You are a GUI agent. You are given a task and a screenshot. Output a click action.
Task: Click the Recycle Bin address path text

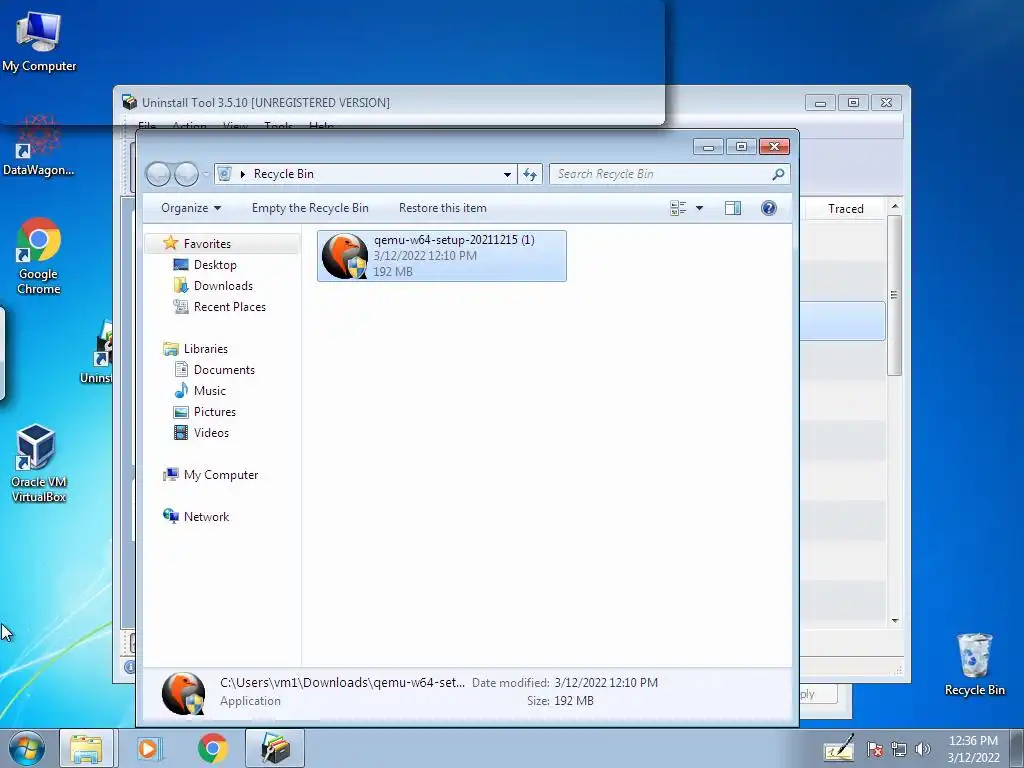point(283,174)
